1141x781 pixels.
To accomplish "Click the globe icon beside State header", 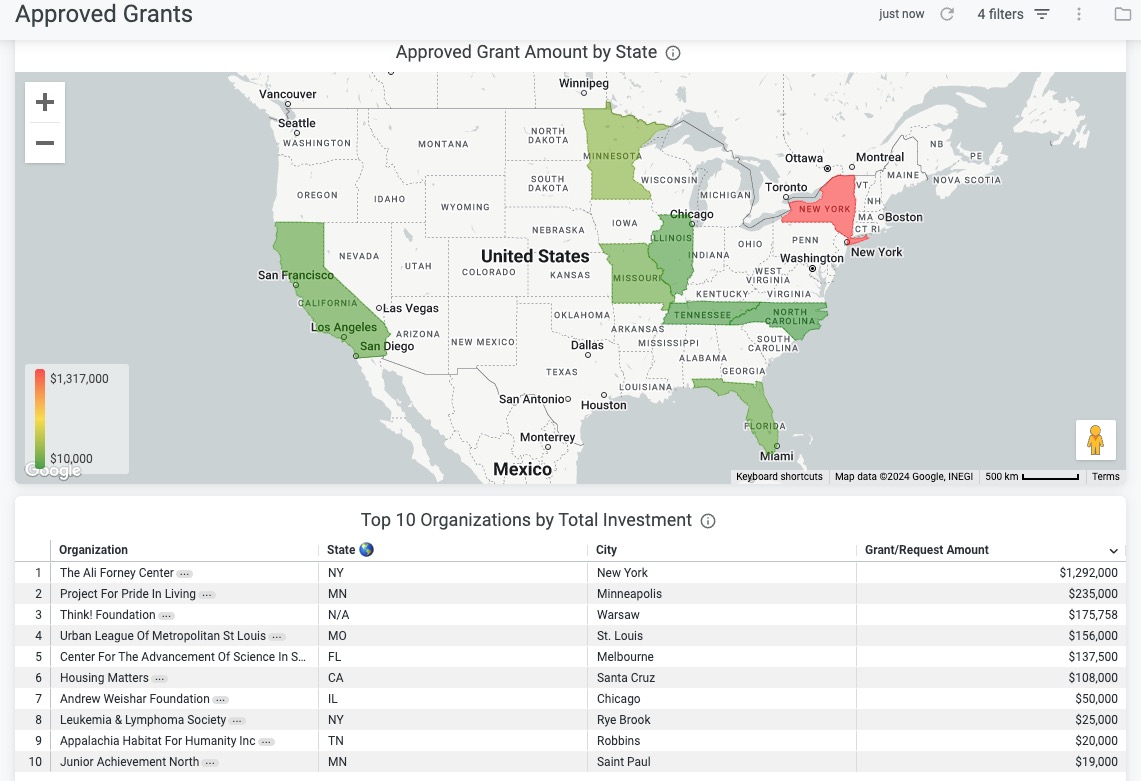I will pyautogui.click(x=367, y=550).
